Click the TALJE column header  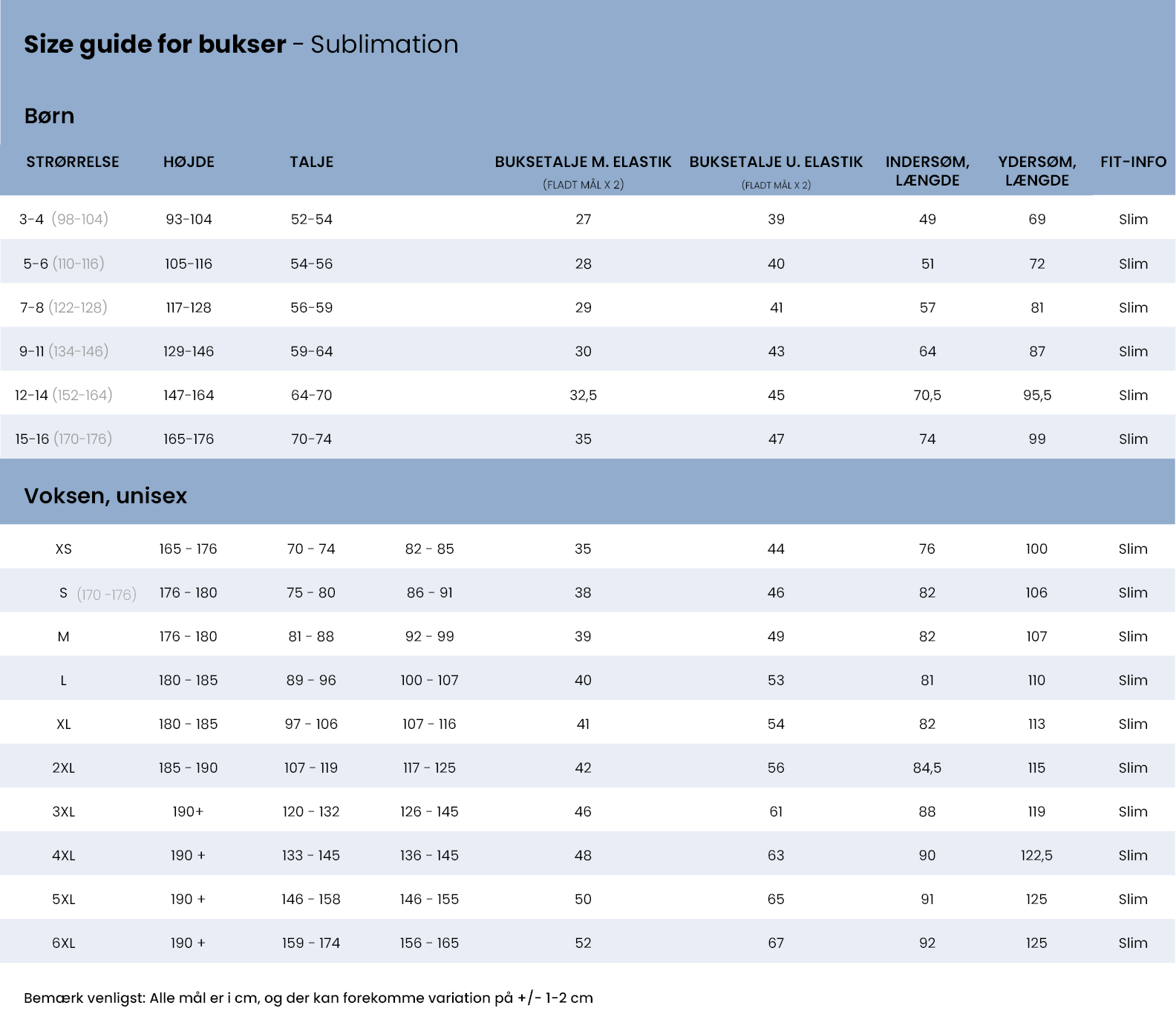311,162
